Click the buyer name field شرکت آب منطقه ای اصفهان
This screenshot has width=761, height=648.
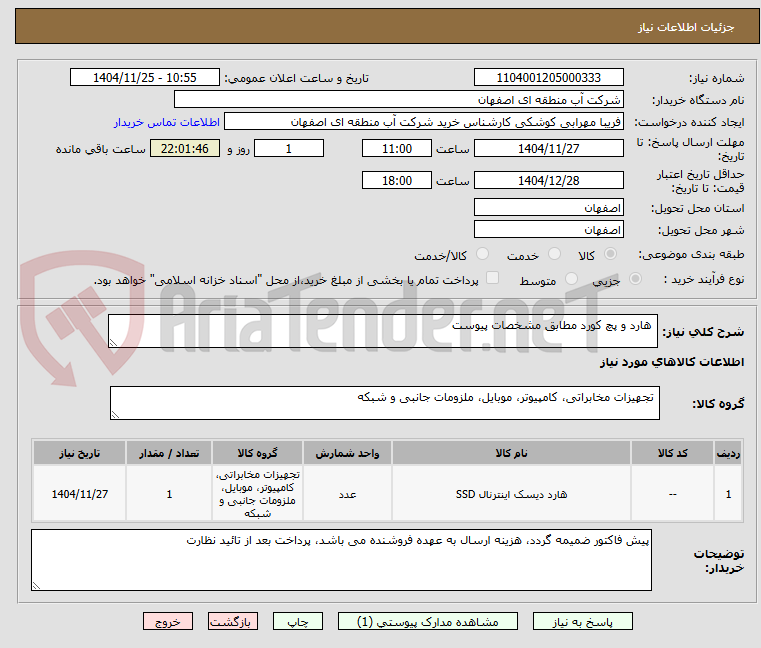coord(398,100)
